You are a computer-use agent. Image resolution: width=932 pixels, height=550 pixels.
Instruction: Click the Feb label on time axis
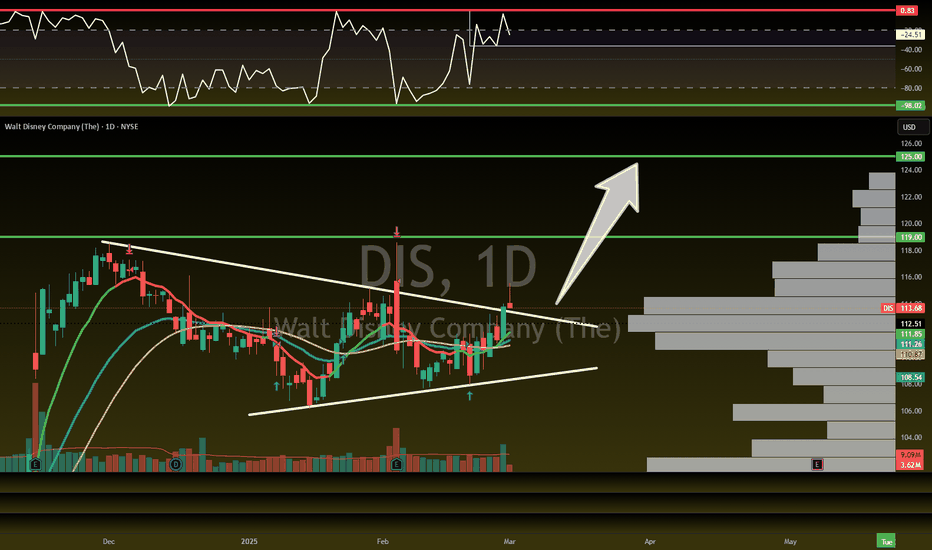coord(383,541)
